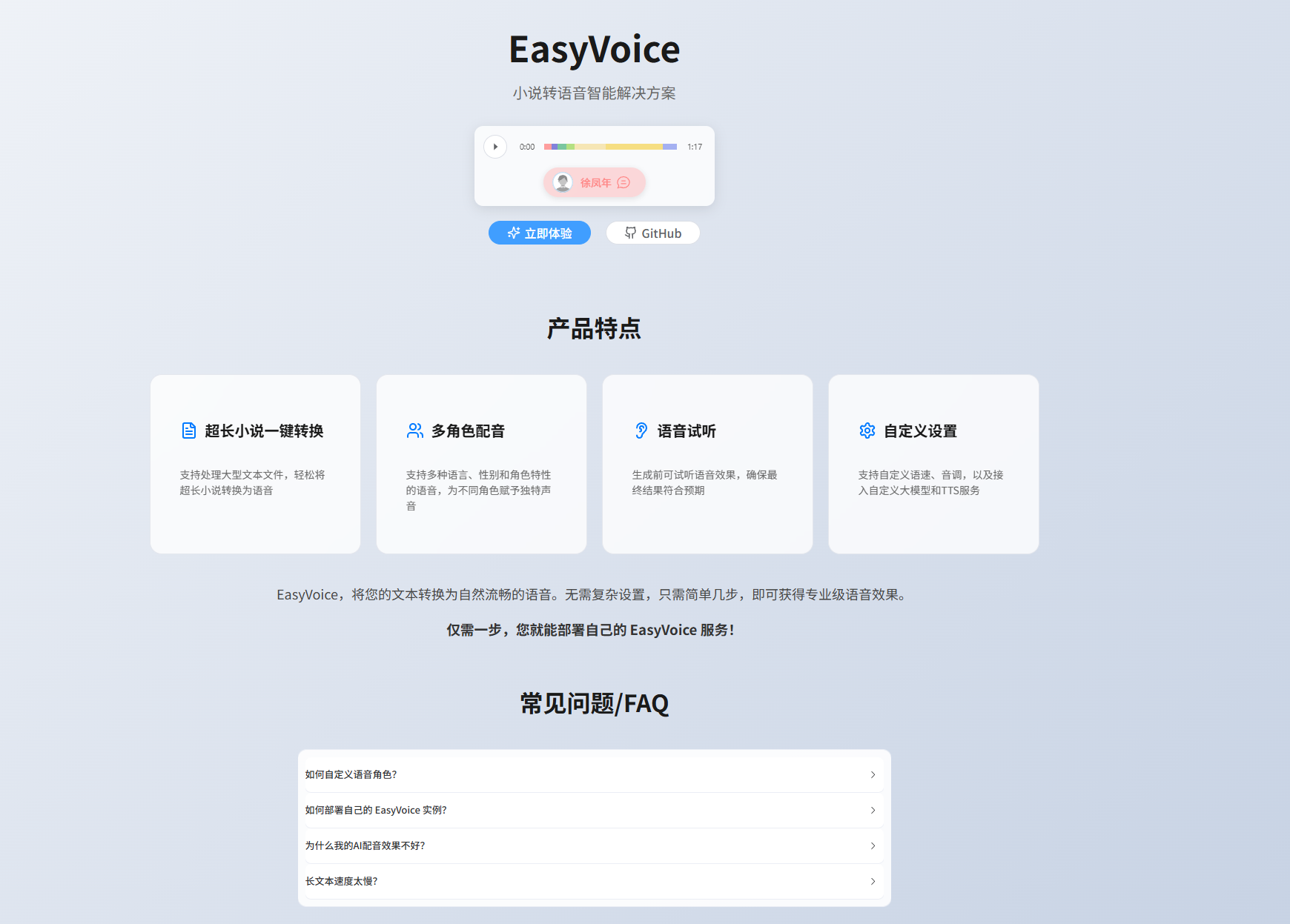This screenshot has height=924, width=1290.
Task: Click the 常见问题/FAQ section heading
Action: click(x=595, y=703)
